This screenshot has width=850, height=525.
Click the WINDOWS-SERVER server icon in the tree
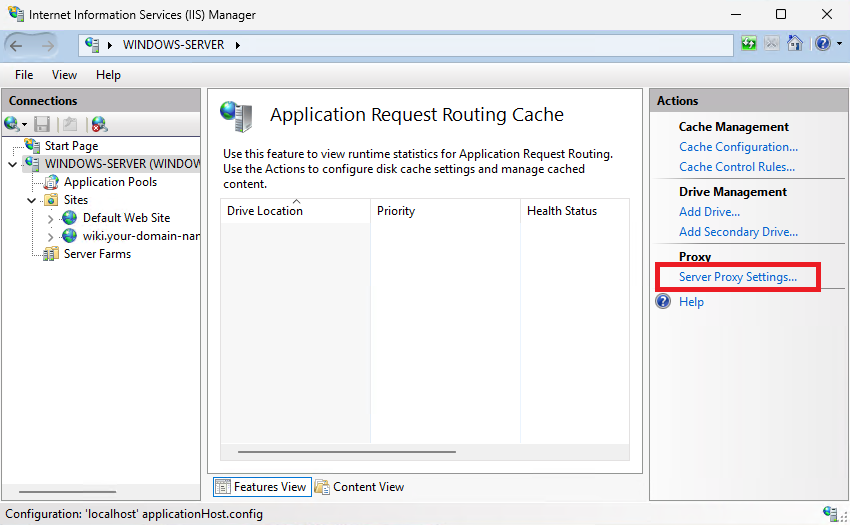tap(32, 163)
